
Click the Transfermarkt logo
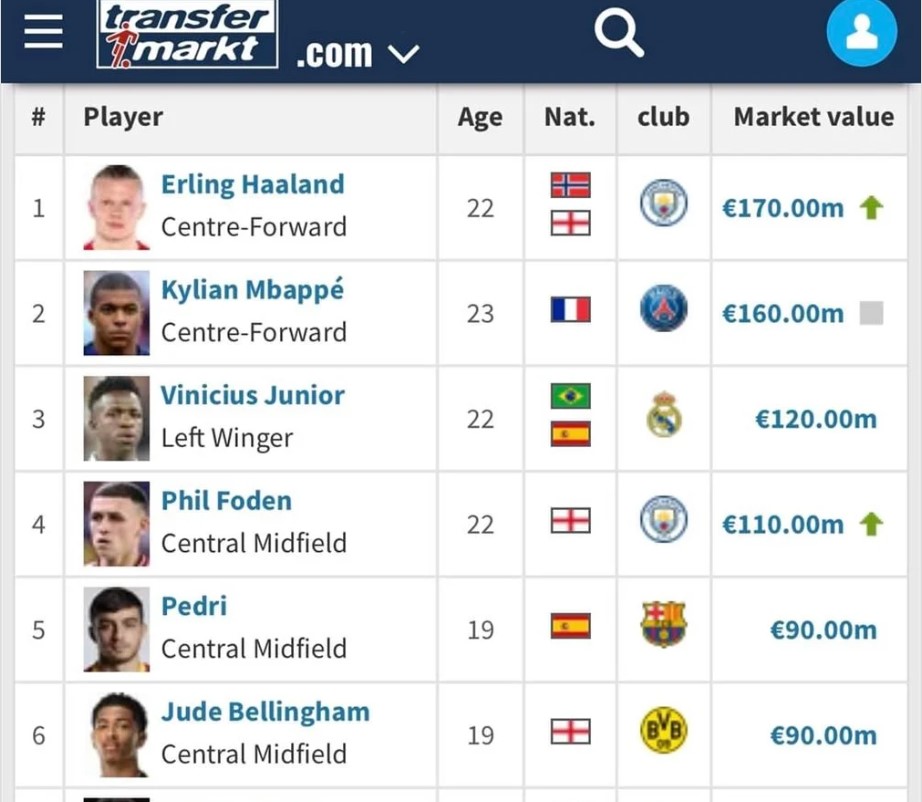(x=187, y=34)
